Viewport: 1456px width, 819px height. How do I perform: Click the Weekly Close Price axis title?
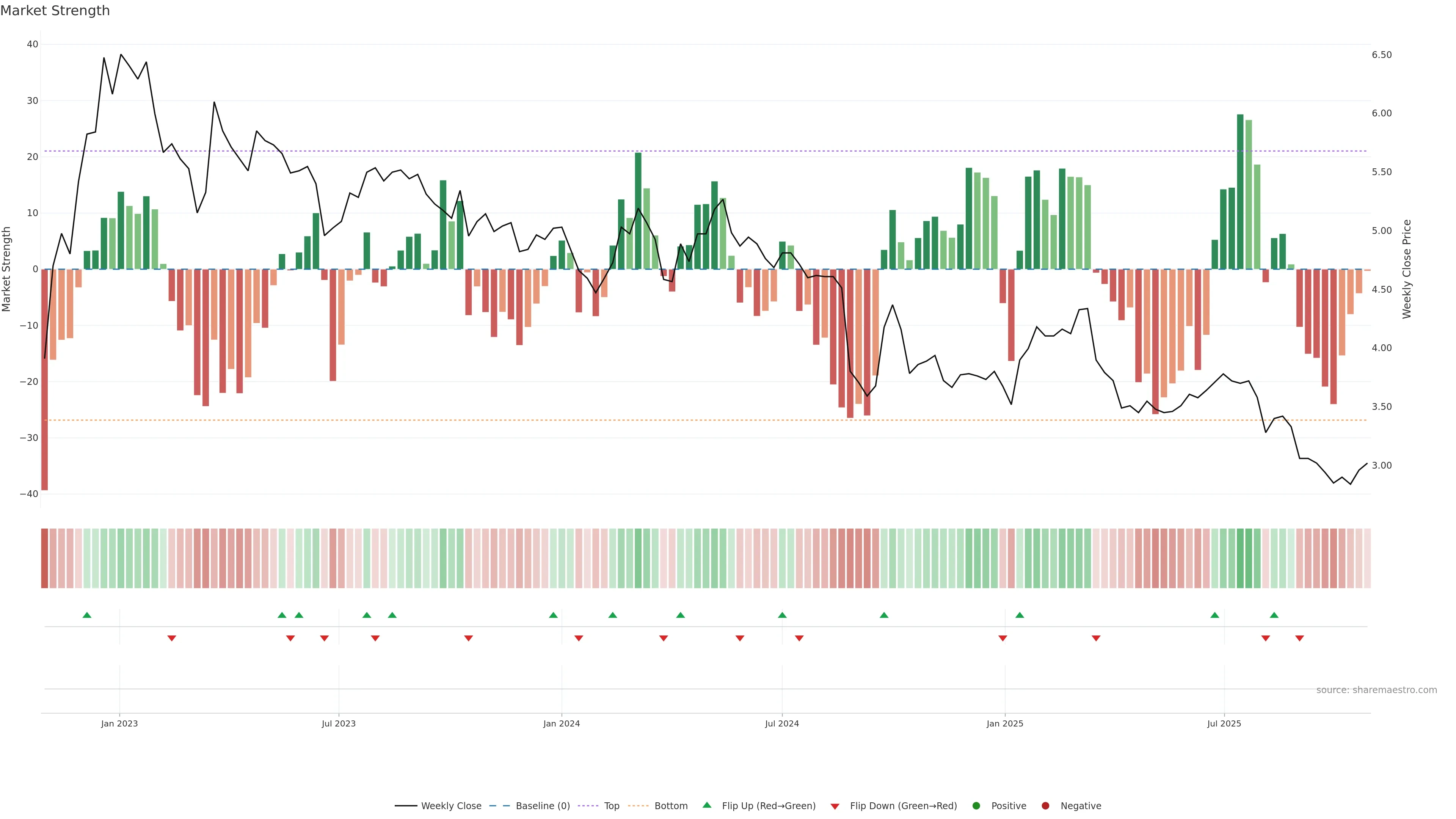pyautogui.click(x=1407, y=269)
